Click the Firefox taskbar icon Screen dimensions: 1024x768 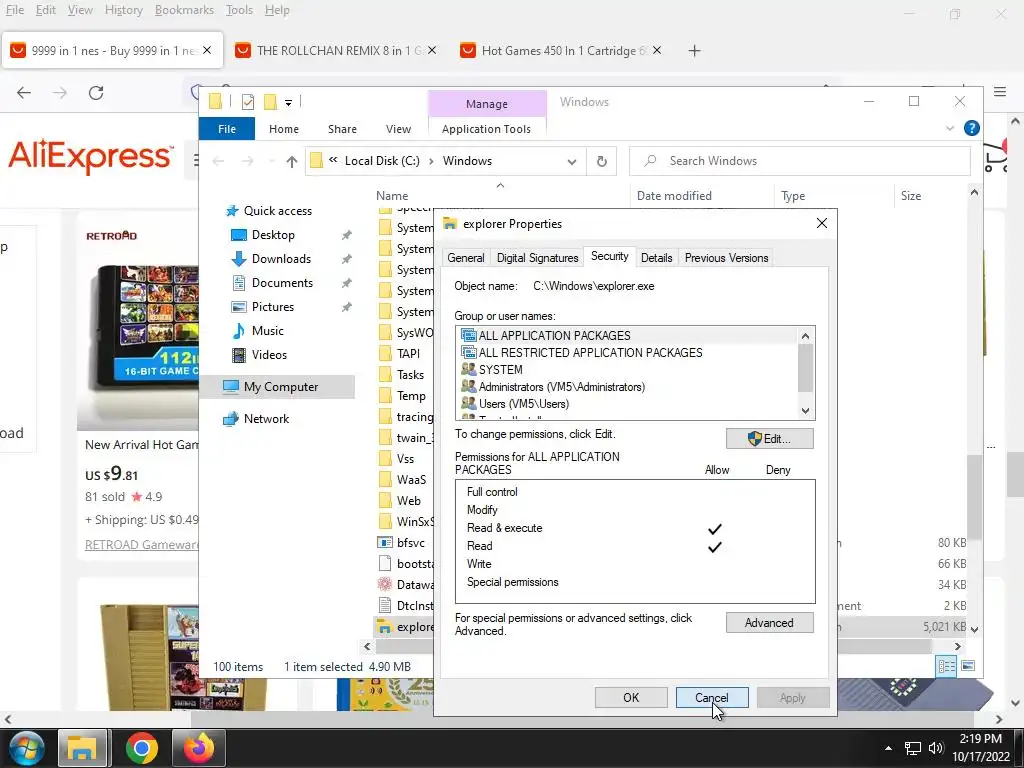(x=199, y=748)
